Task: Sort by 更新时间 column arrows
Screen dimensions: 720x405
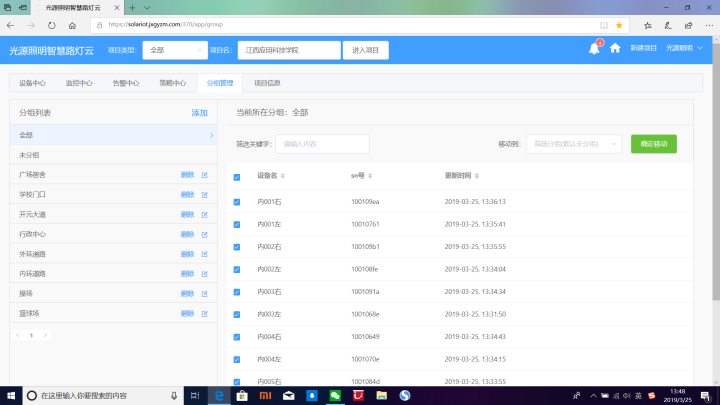Action: (x=477, y=176)
